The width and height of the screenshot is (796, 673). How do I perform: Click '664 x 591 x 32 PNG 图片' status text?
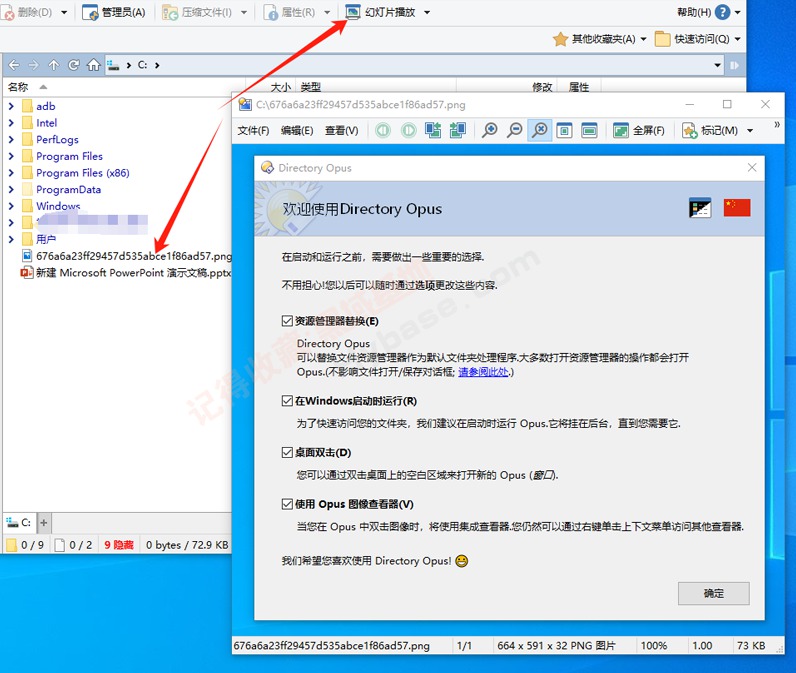pos(556,646)
